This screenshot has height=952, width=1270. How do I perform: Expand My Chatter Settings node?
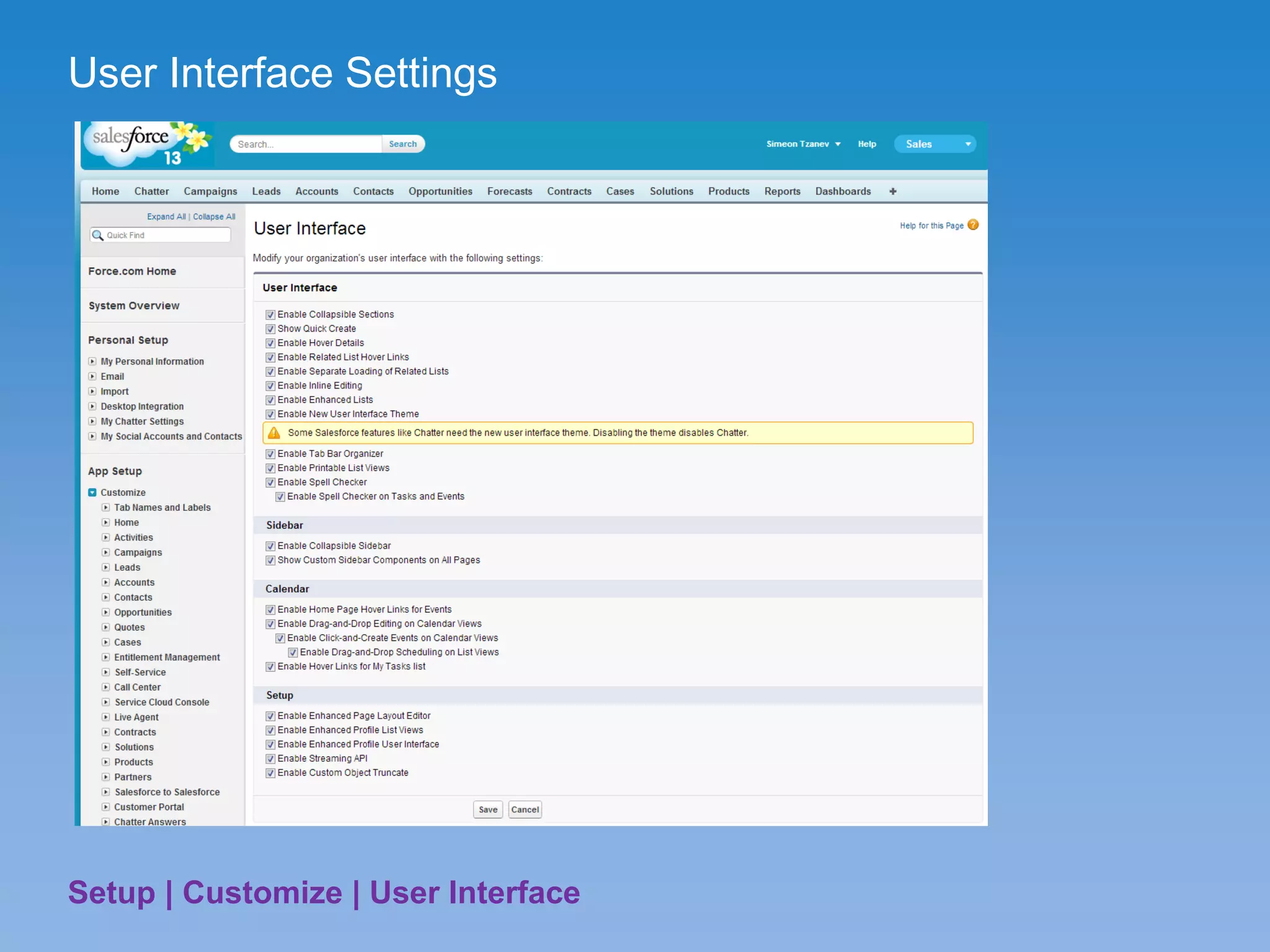[92, 421]
